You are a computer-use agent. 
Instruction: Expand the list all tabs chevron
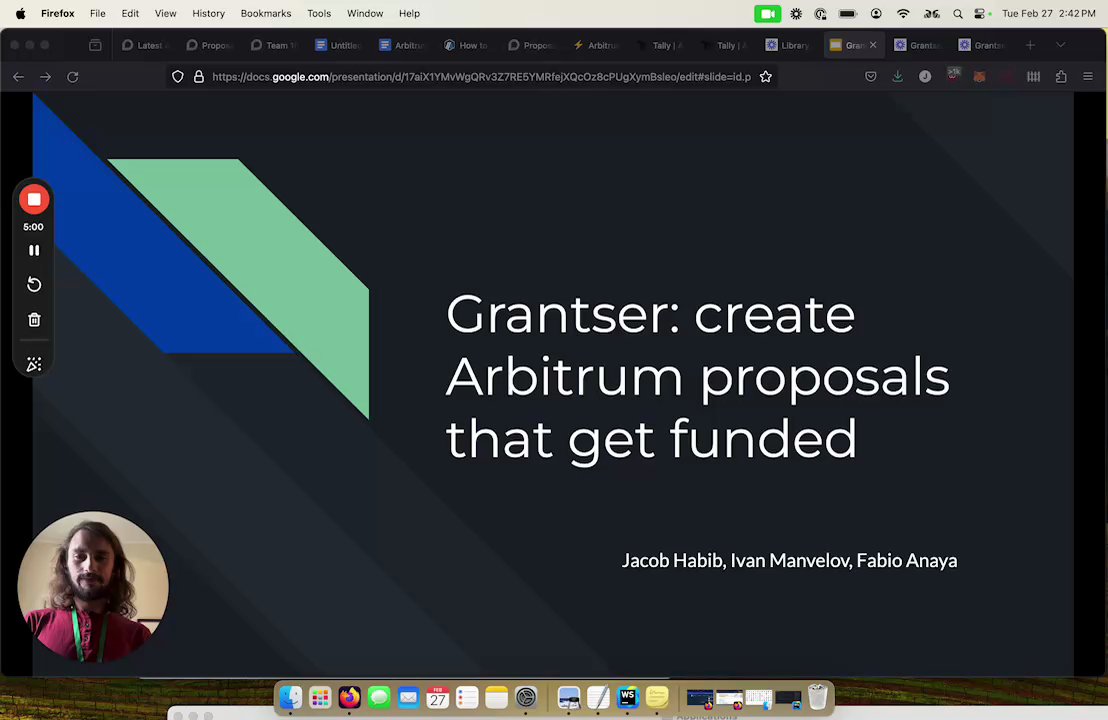pos(1061,45)
